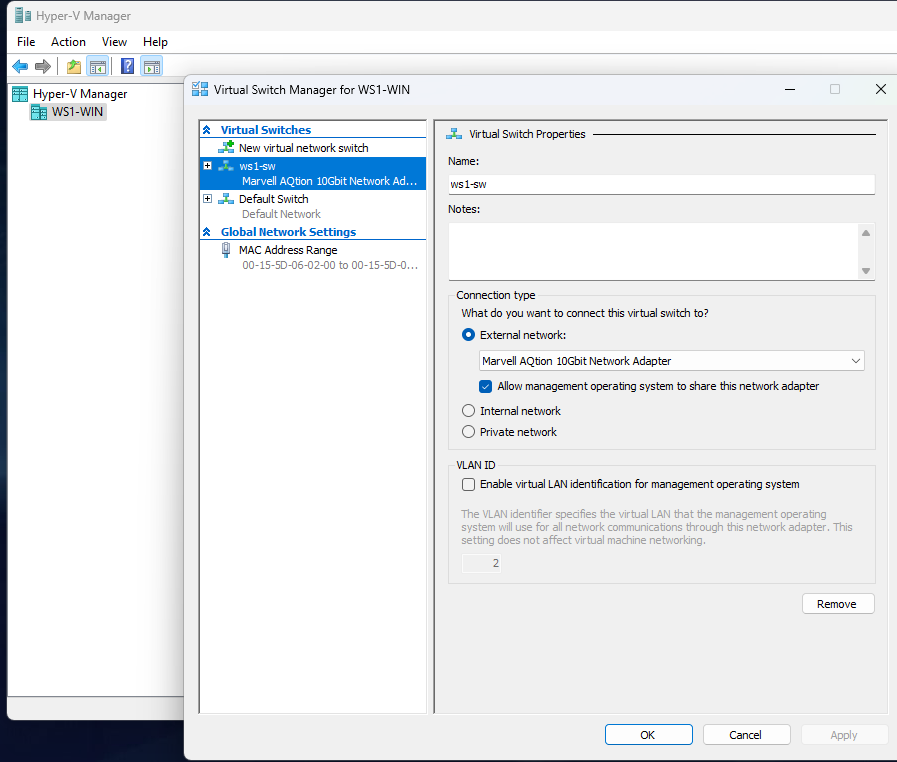Select the MAC Address Range setting

(288, 250)
